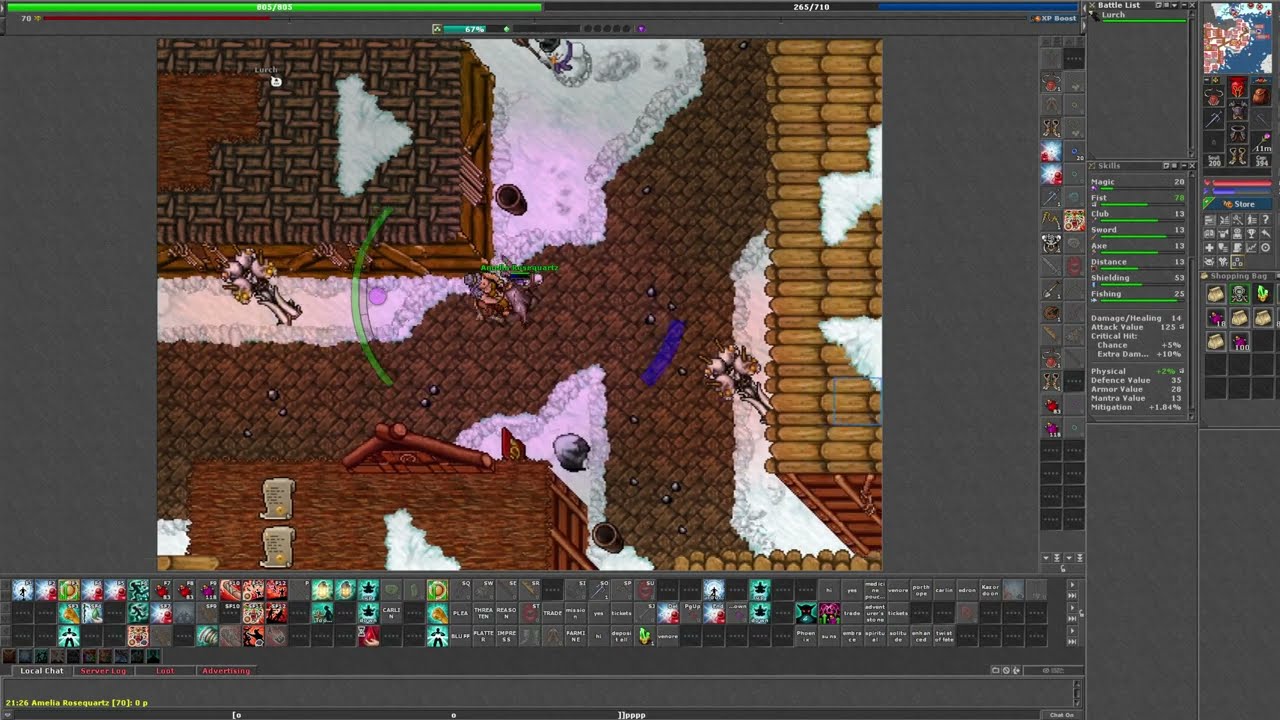Switch to Local Chat tab
This screenshot has width=1280, height=720.
coord(41,671)
